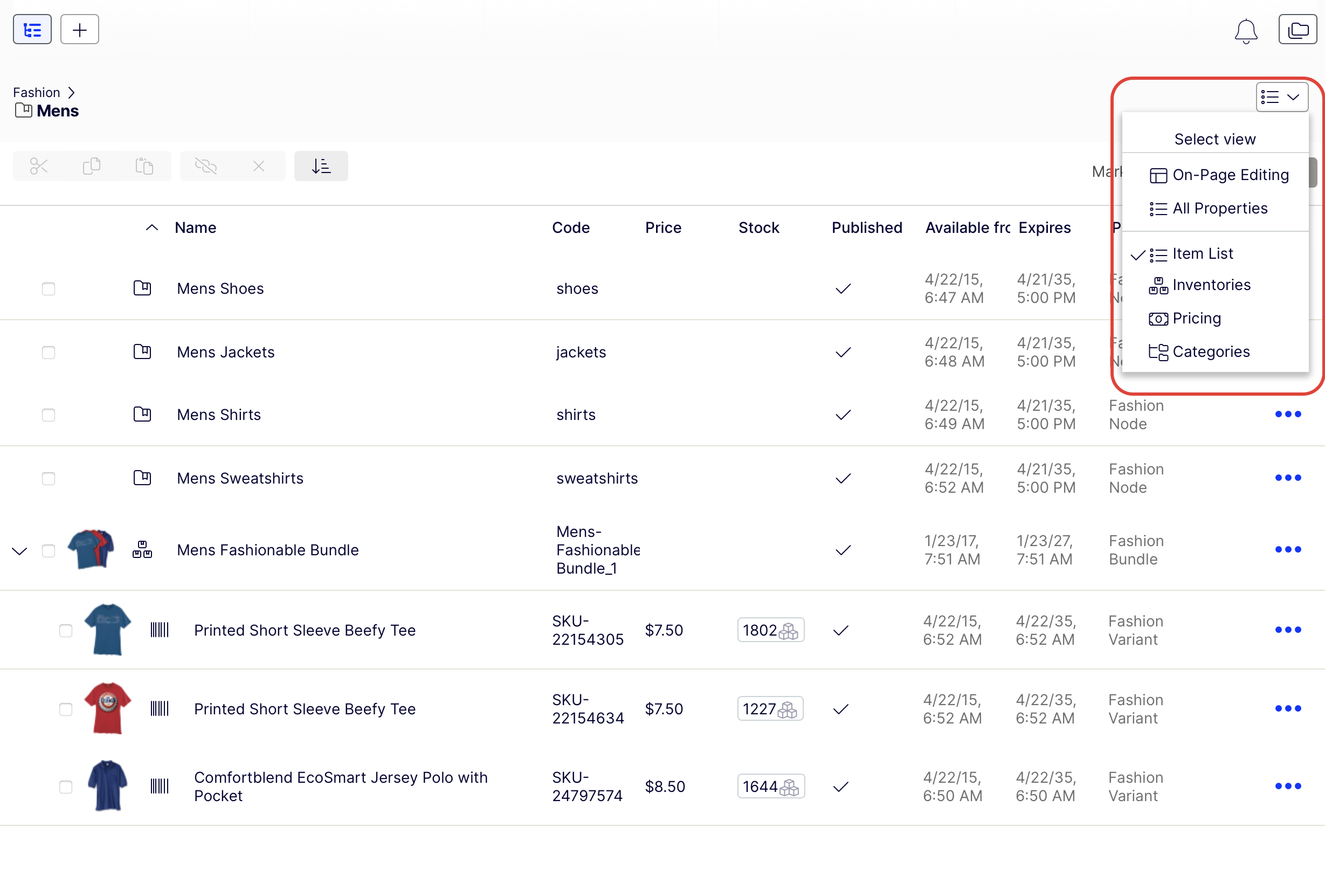Open the assets folder pane icon
The height and width of the screenshot is (896, 1325).
tap(1297, 30)
